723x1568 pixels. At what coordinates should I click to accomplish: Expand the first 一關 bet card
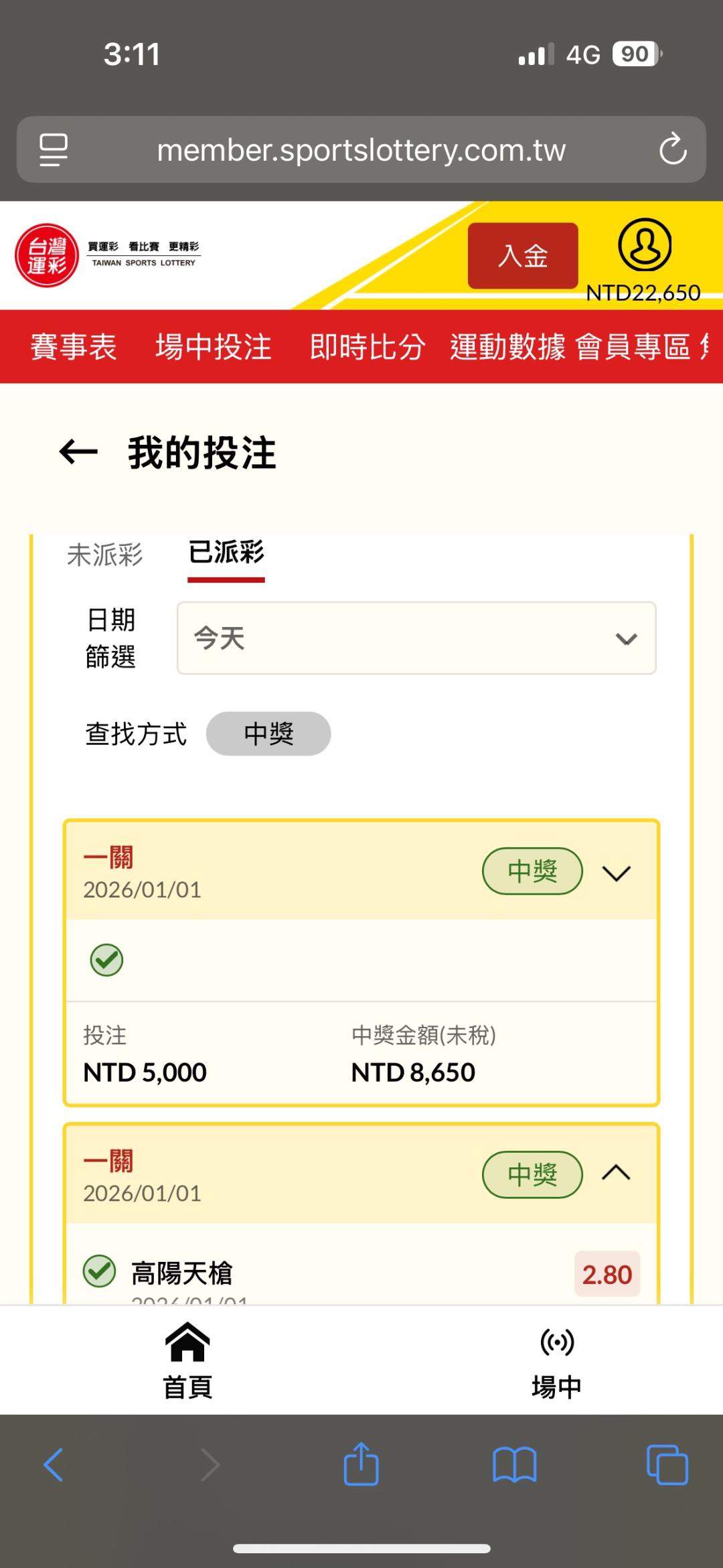[616, 873]
